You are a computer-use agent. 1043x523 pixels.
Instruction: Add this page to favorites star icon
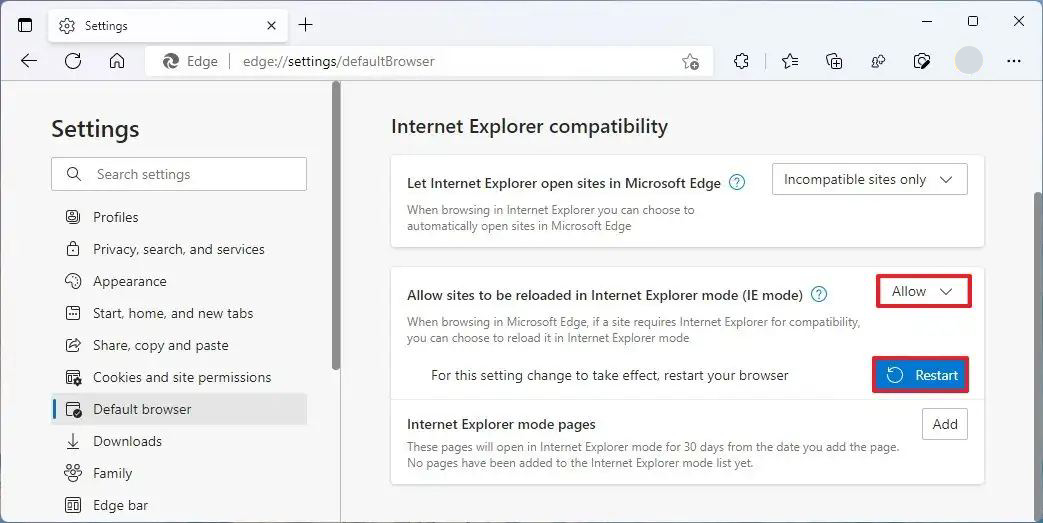(x=690, y=61)
